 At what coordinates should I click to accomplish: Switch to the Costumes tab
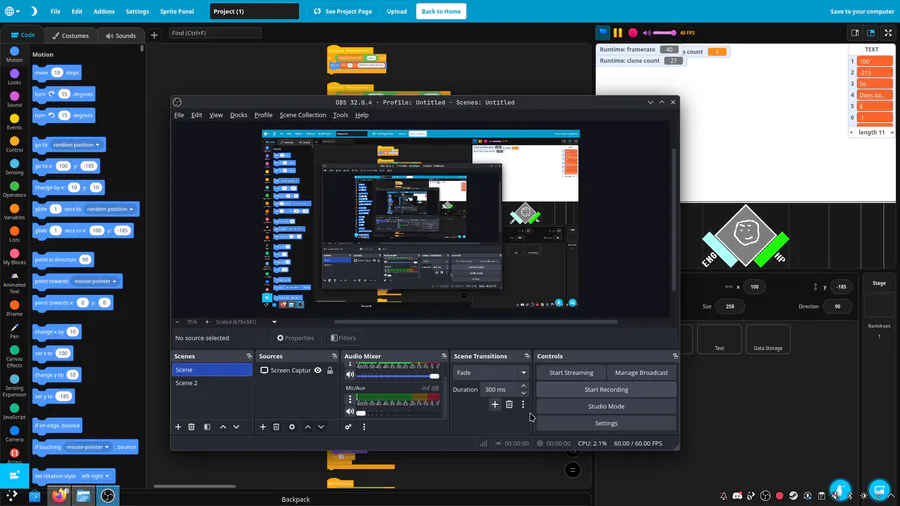(x=71, y=36)
